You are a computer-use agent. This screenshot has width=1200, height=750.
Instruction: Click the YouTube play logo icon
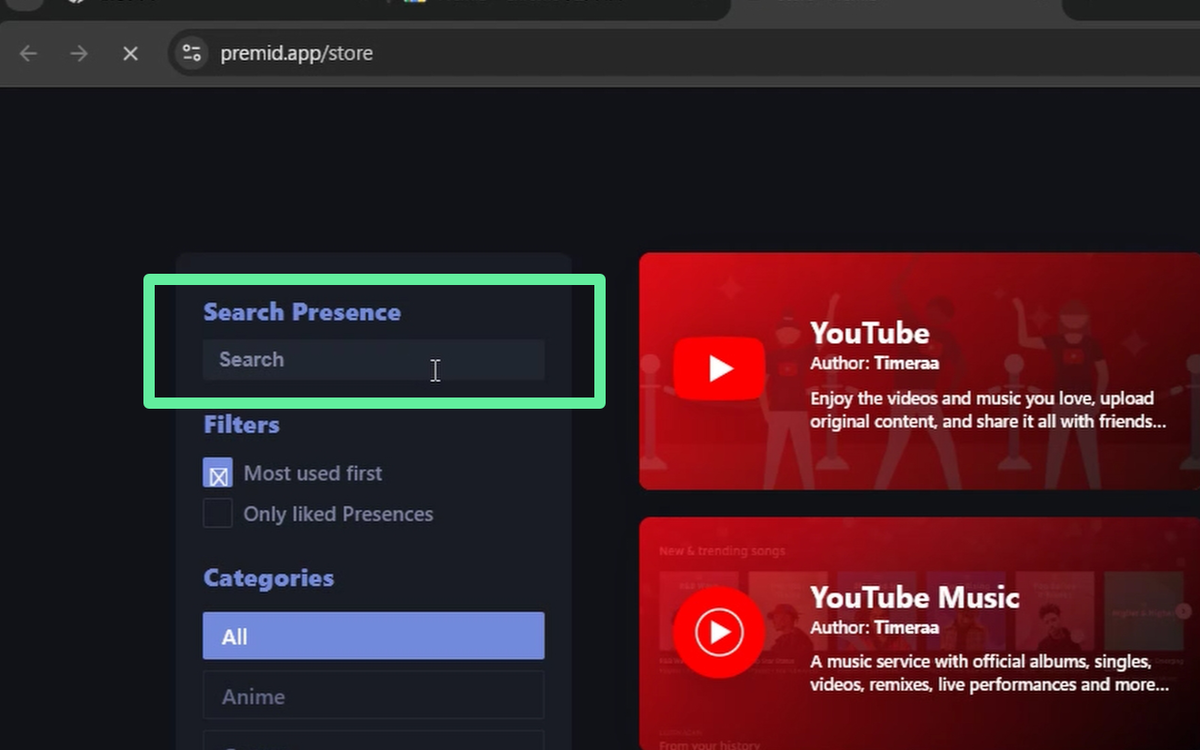click(719, 369)
